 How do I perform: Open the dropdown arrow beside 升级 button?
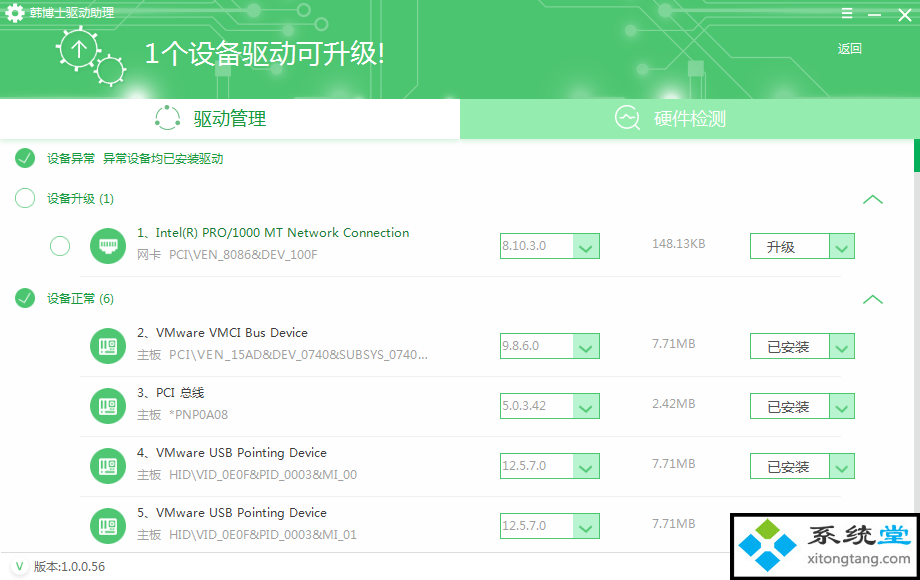(842, 246)
